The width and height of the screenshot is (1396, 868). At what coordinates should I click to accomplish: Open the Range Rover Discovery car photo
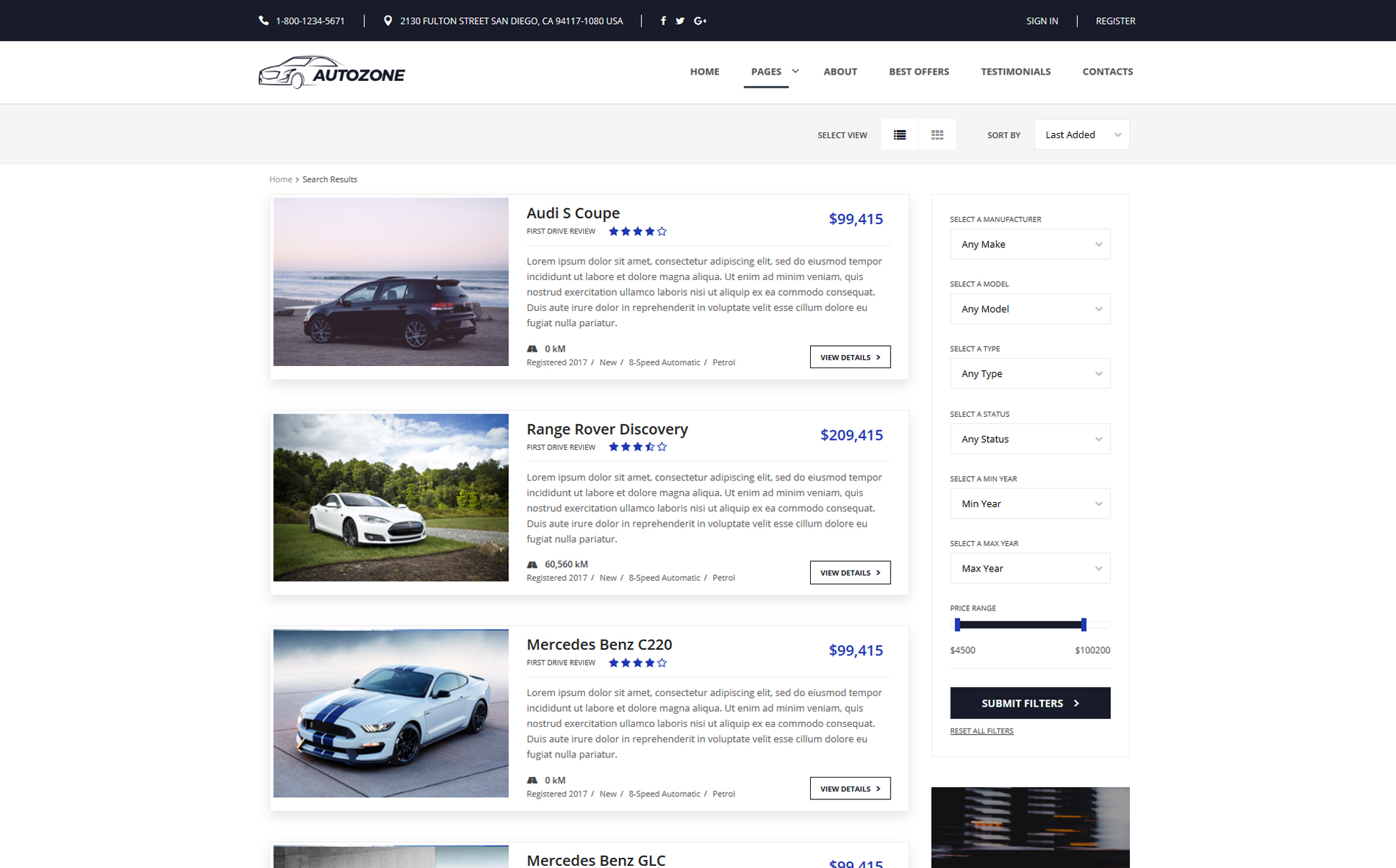(x=391, y=497)
